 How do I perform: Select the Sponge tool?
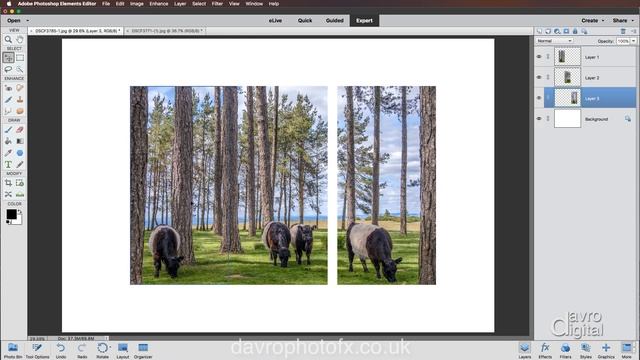coord(20,111)
